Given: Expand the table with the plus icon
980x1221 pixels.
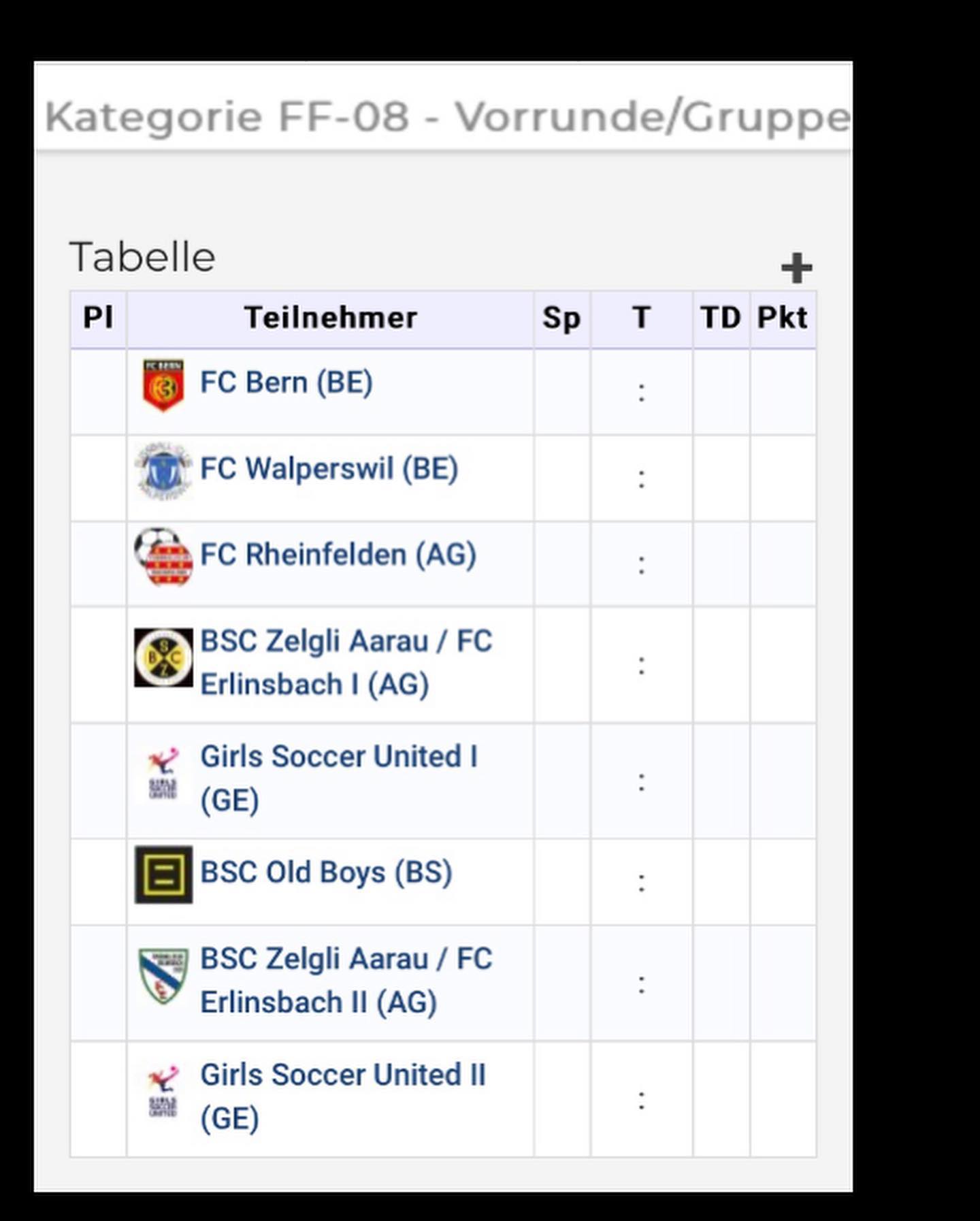Looking at the screenshot, I should point(796,267).
